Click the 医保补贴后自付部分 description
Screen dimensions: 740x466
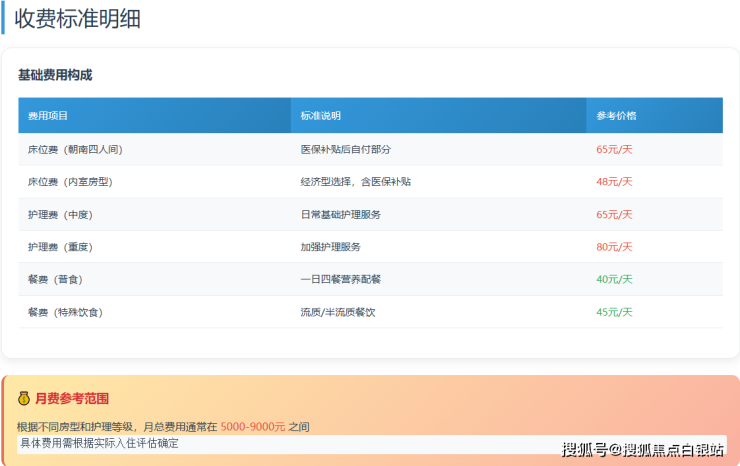pyautogui.click(x=346, y=149)
